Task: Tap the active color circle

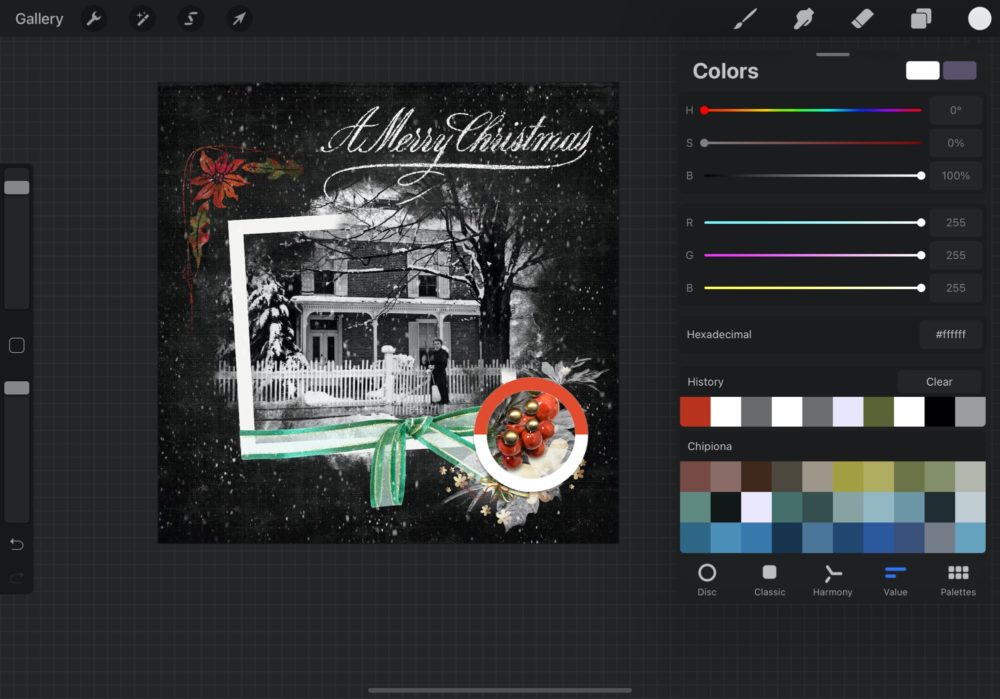Action: (x=979, y=19)
